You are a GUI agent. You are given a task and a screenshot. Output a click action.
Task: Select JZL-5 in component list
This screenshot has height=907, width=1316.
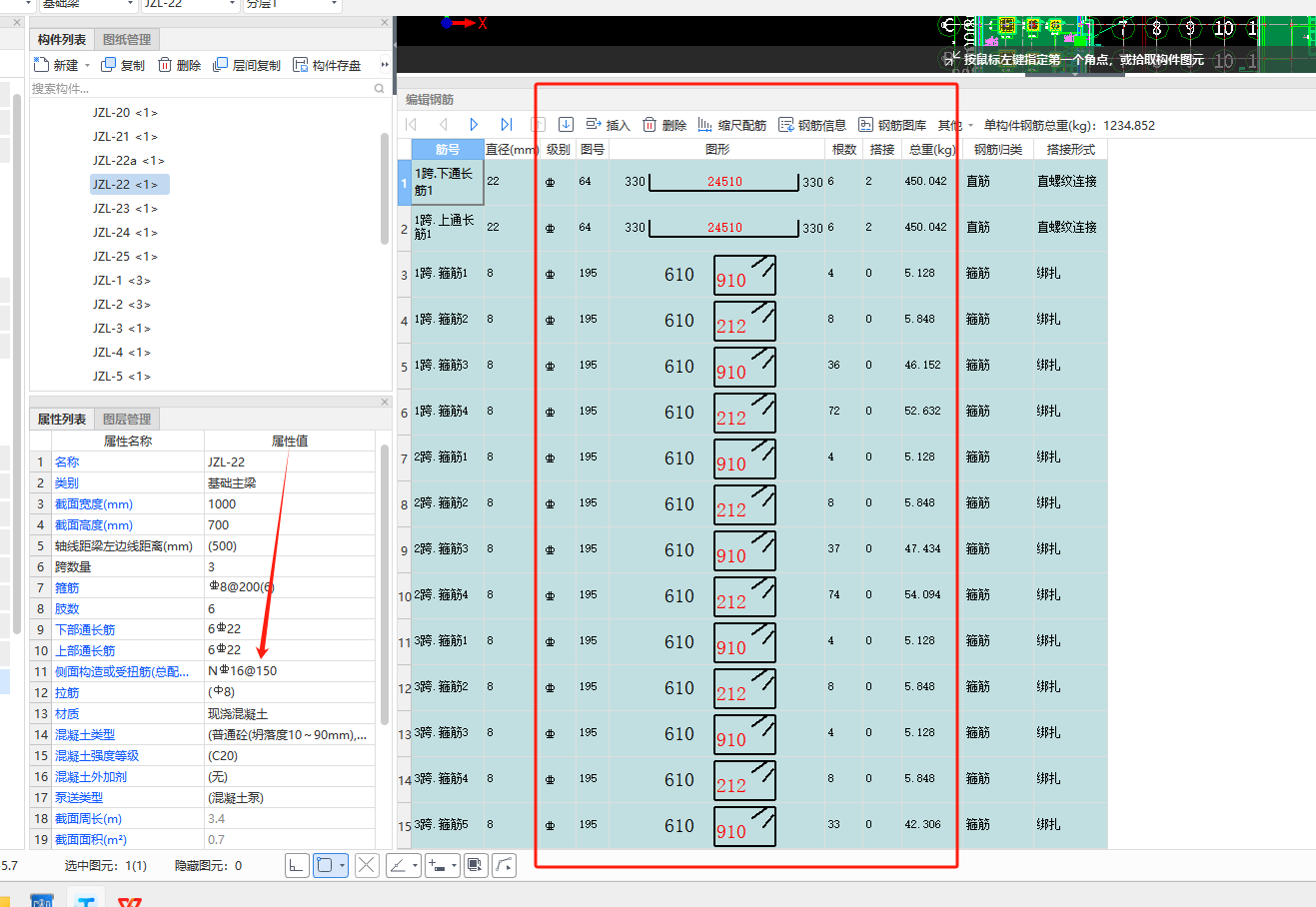click(x=122, y=377)
